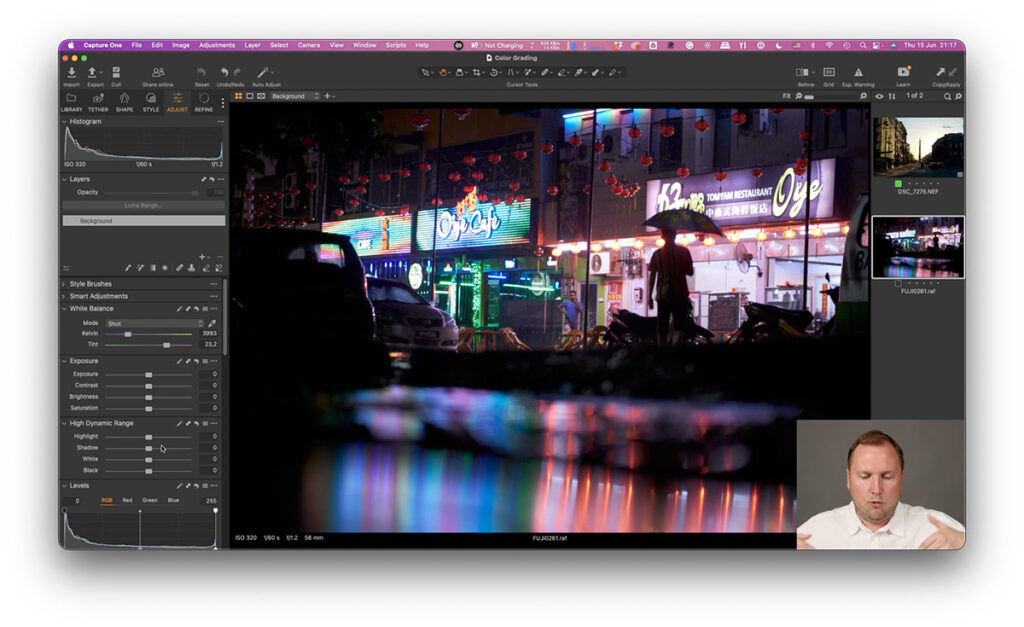The height and width of the screenshot is (627, 1024).
Task: Collapse the Layers panel
Action: (65, 179)
